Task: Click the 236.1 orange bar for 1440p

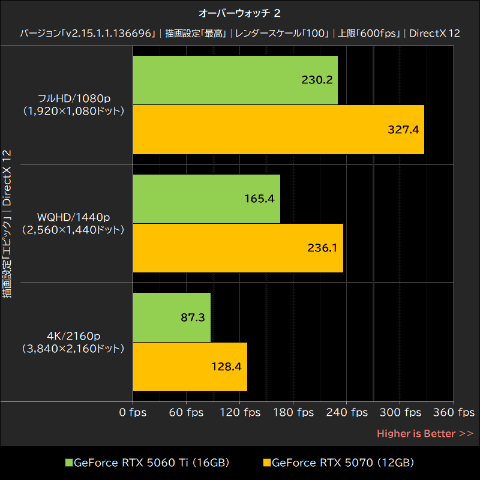Action: click(x=238, y=248)
